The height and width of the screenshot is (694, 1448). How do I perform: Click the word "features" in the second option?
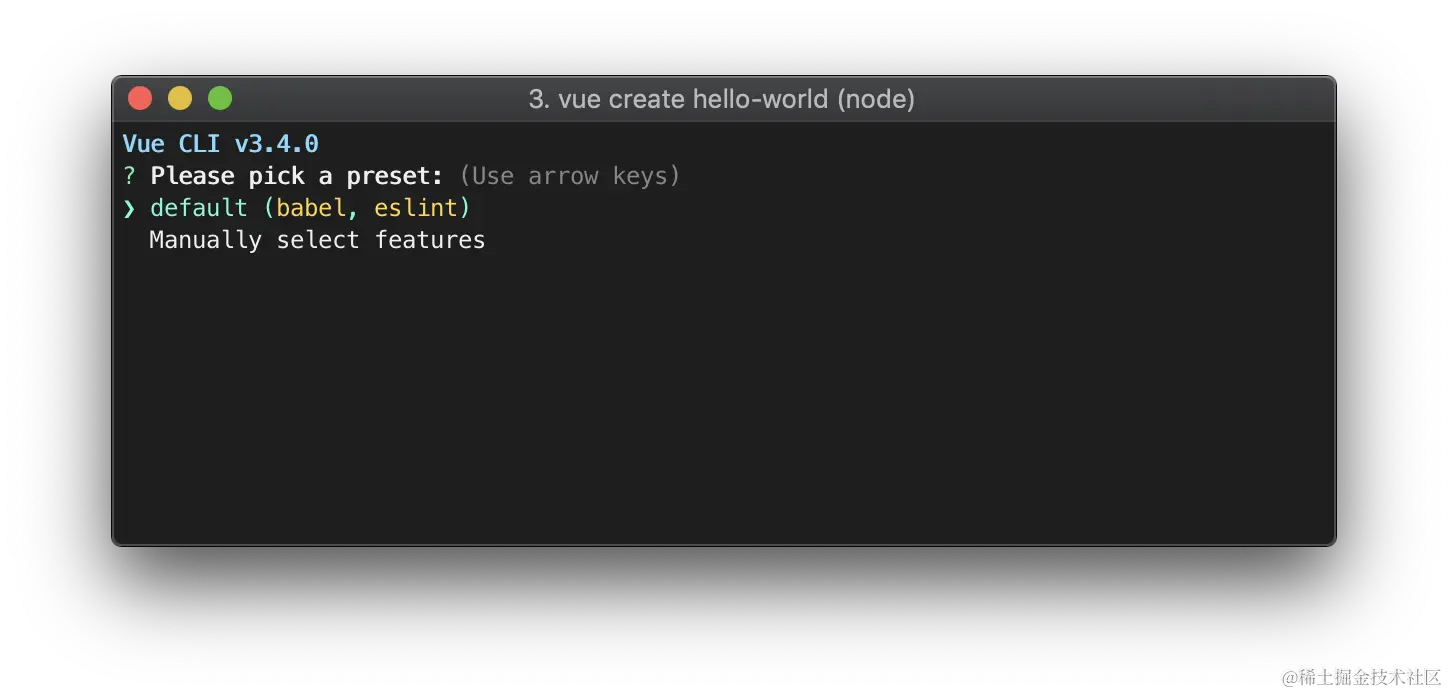430,240
